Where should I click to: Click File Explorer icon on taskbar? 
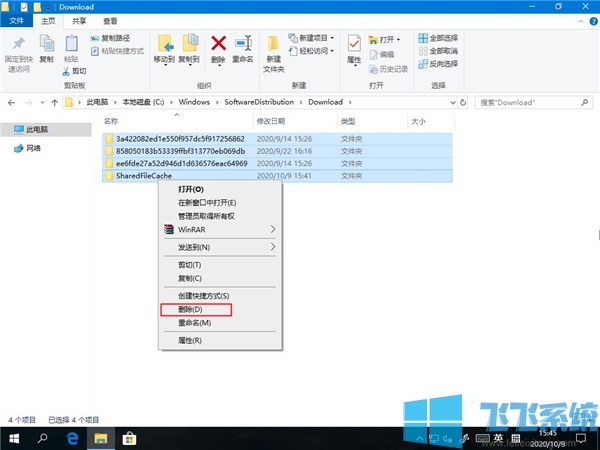(101, 439)
